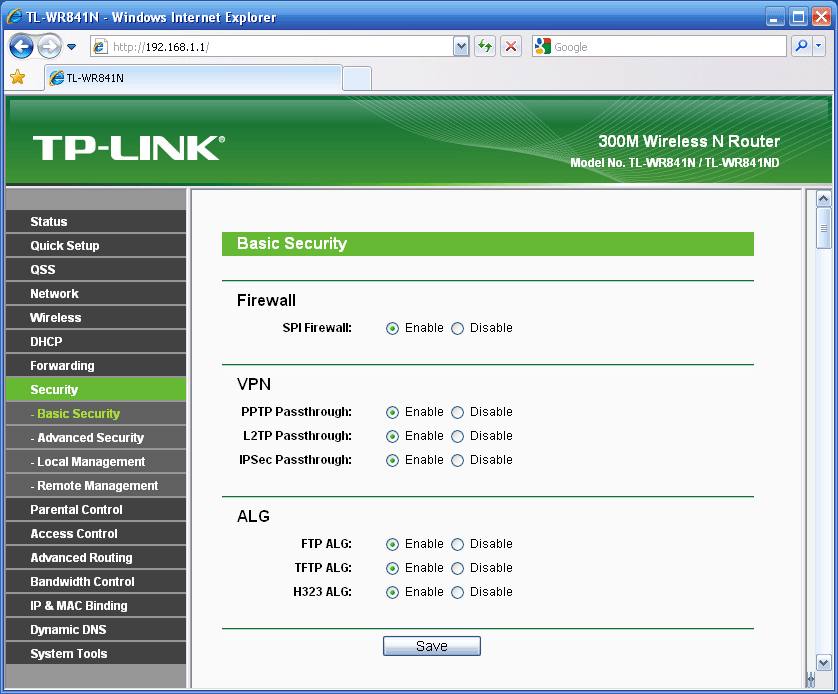This screenshot has height=694, width=838.
Task: Click inside the Google search field
Action: [x=665, y=47]
